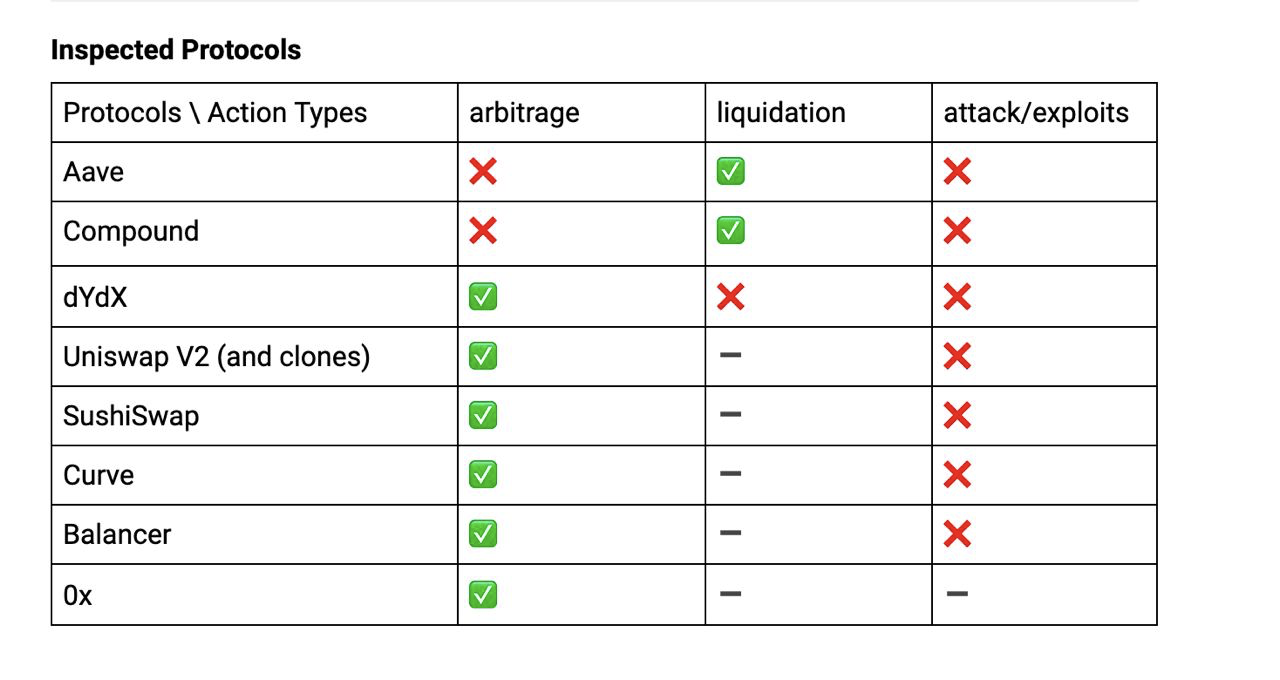Click the green checkmark for Compound liquidation
The height and width of the screenshot is (680, 1280).
click(730, 232)
